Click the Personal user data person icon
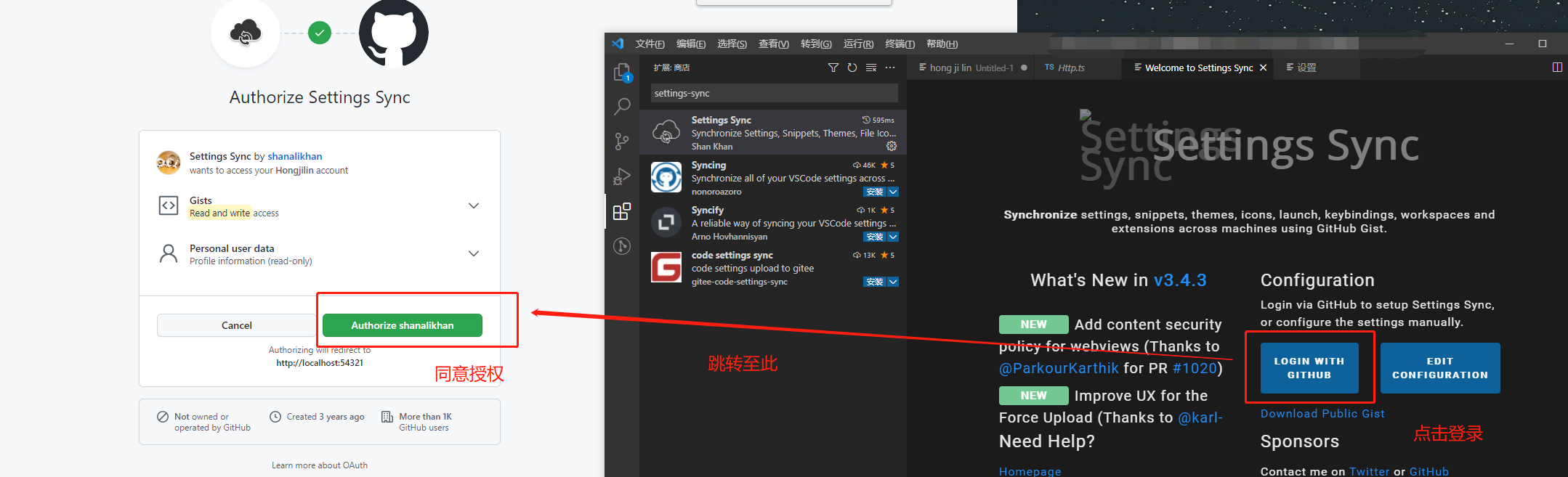The image size is (1568, 477). (169, 253)
